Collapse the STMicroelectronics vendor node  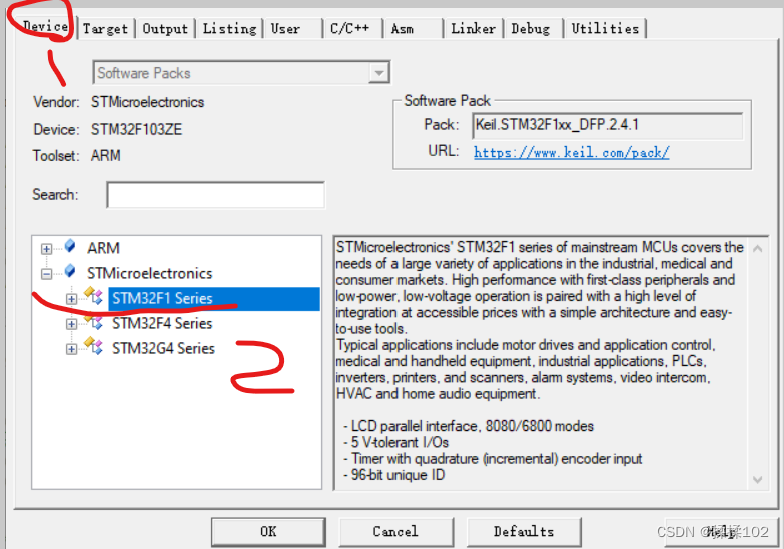(x=46, y=274)
